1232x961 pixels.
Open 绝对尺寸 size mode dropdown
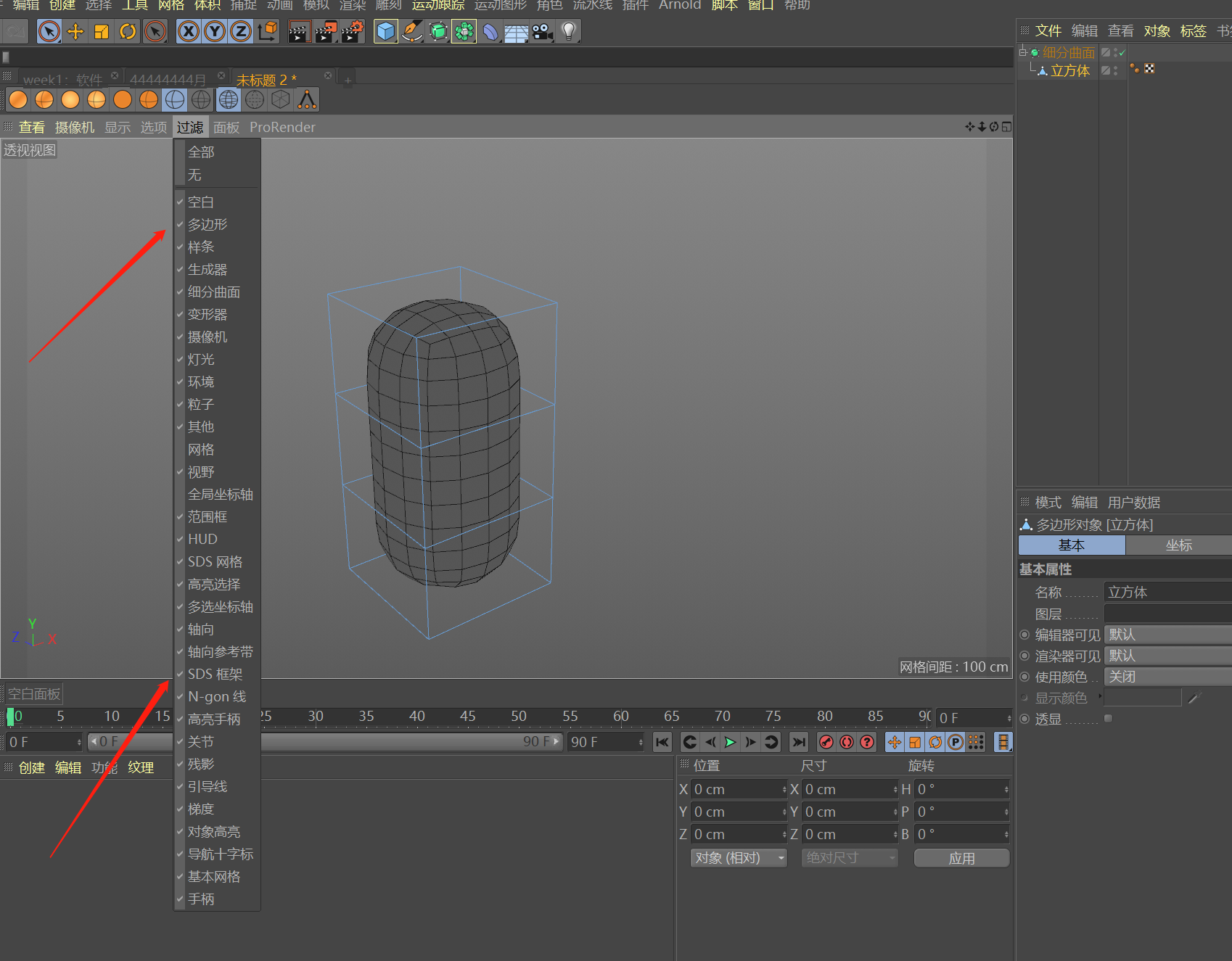tap(850, 858)
